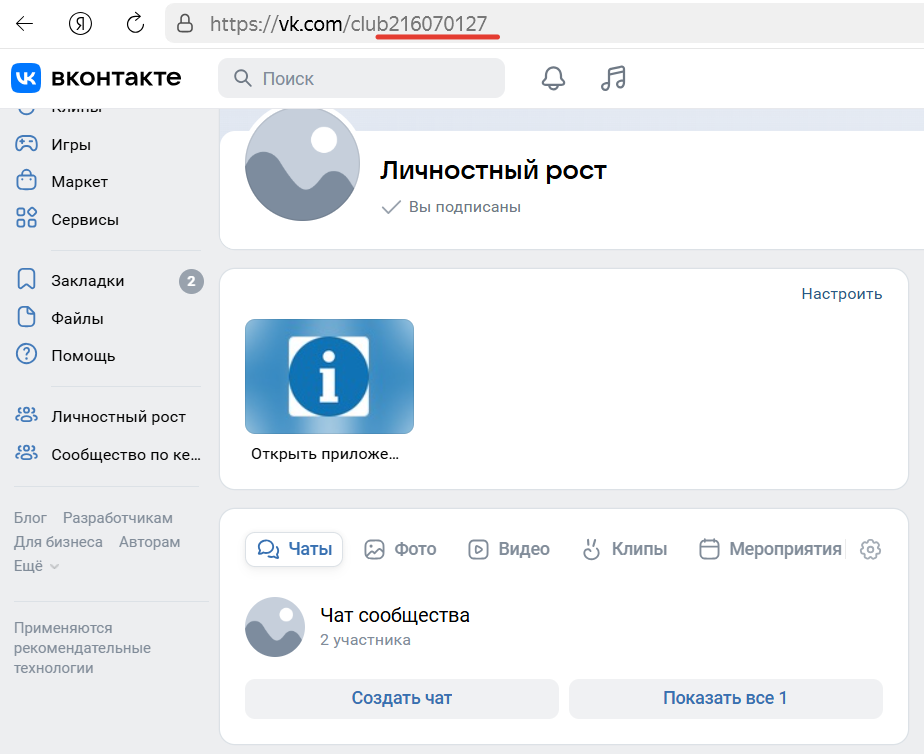Click the question mark icon beside Помощь

27,354
